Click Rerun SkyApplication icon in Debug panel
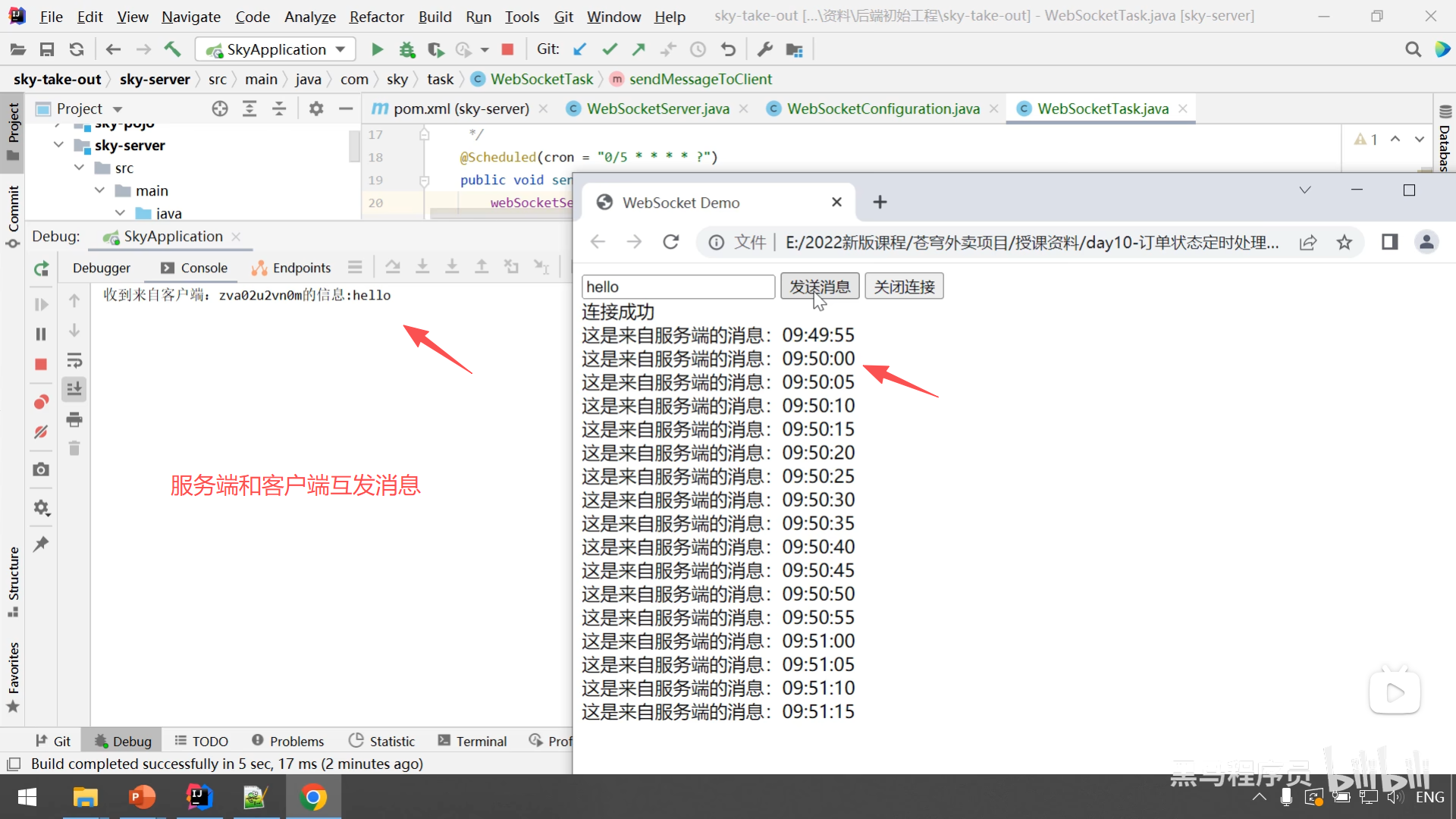The width and height of the screenshot is (1456, 819). coord(41,268)
